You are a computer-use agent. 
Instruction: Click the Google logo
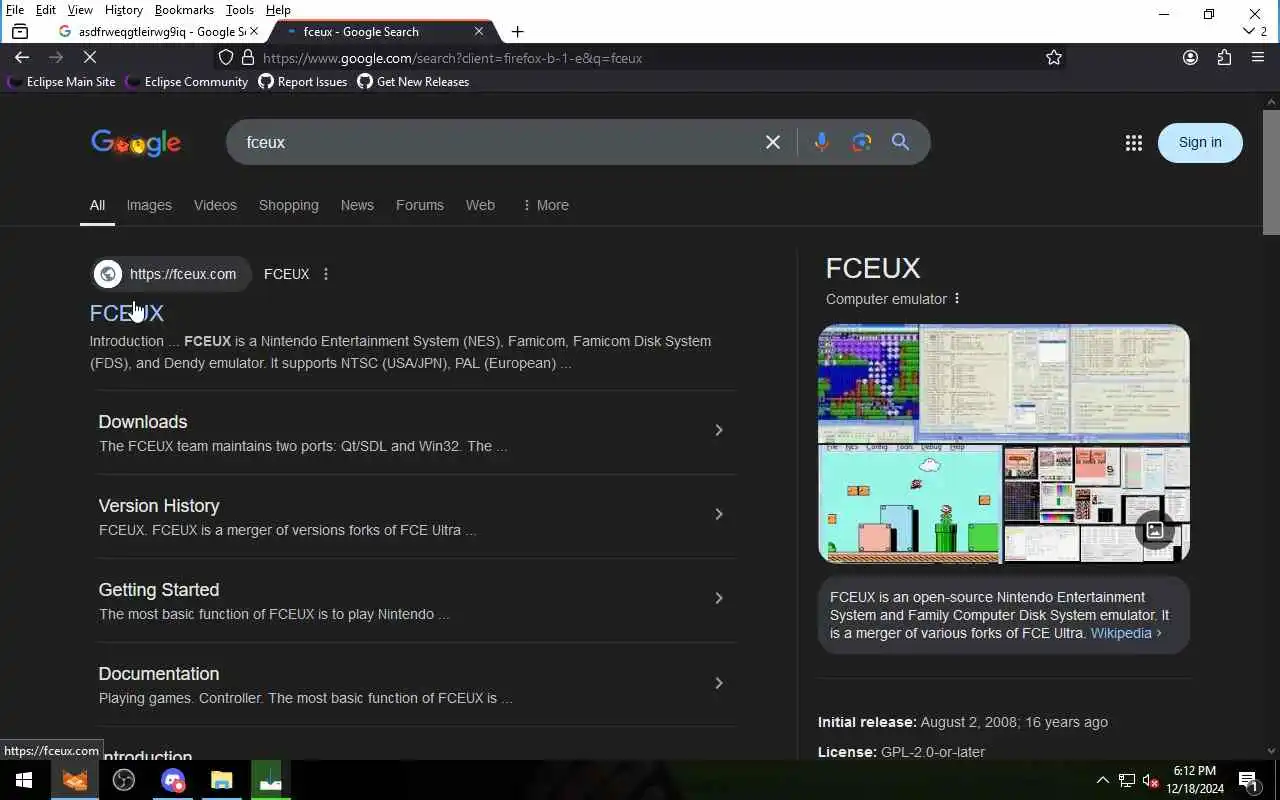tap(136, 143)
